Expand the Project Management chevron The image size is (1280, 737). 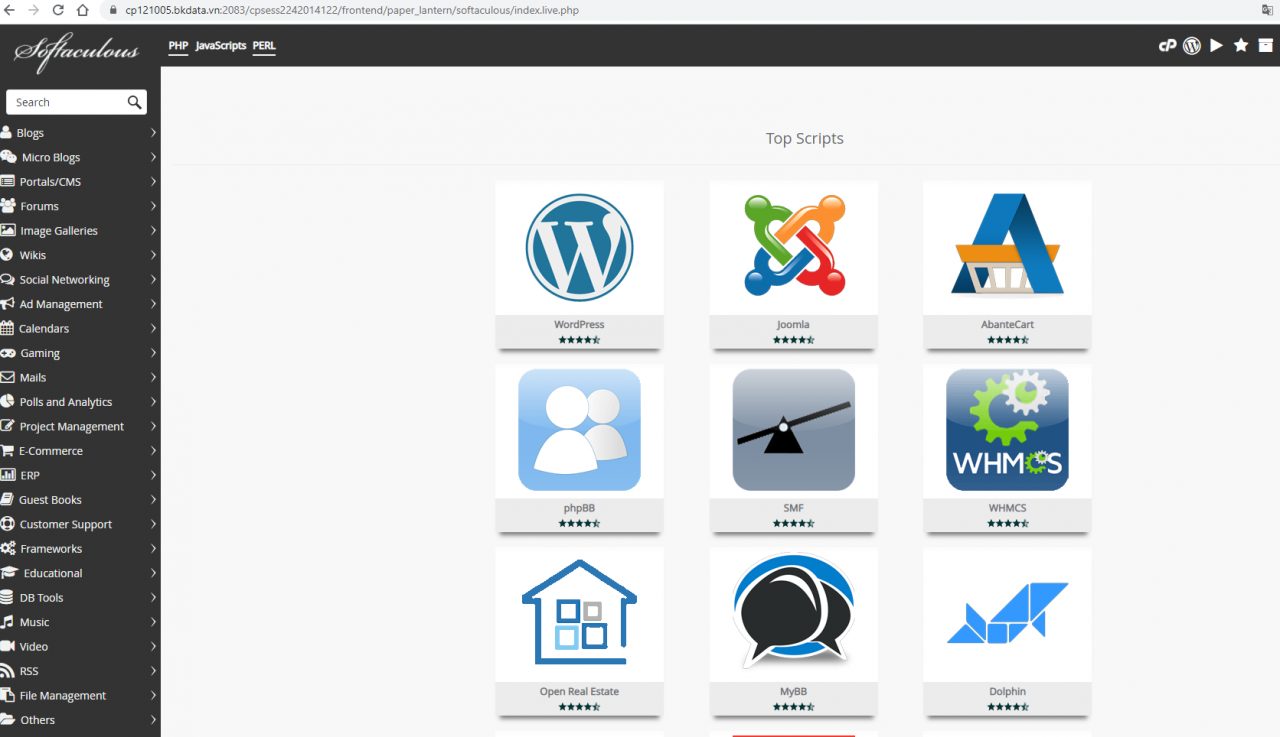pyautogui.click(x=153, y=426)
